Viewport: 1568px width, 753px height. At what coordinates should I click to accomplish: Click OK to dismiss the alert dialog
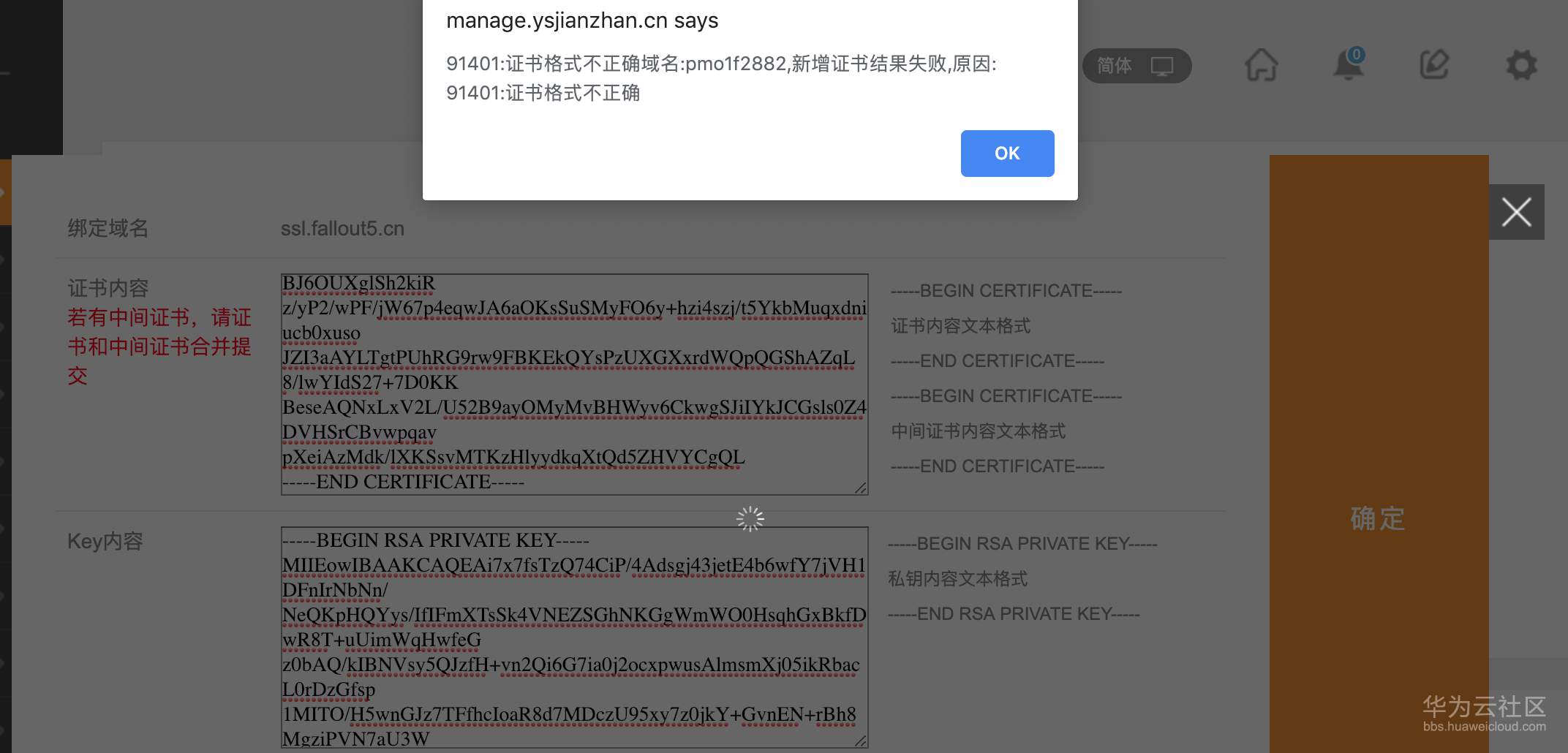coord(1007,154)
